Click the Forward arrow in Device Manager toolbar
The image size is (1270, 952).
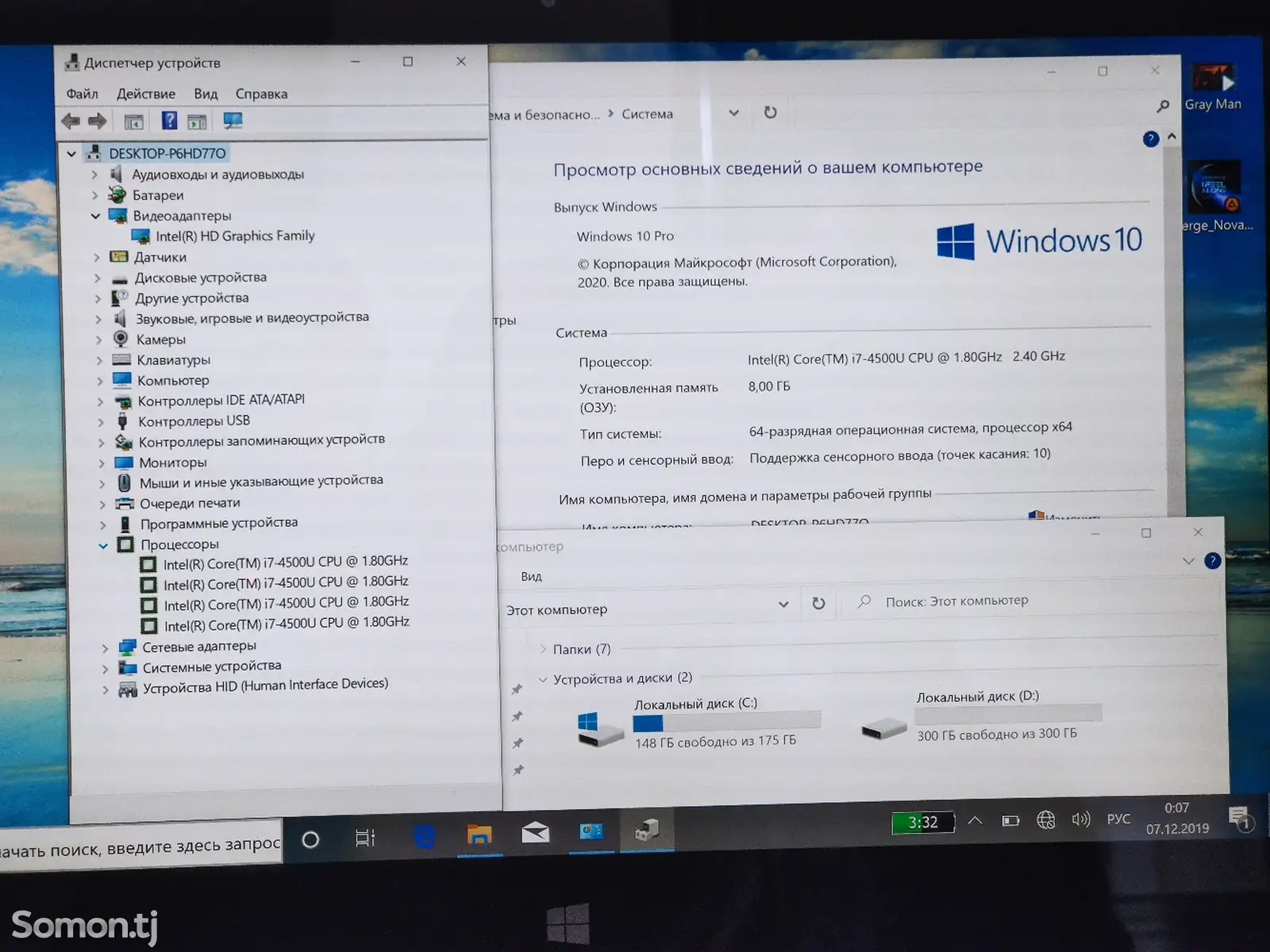pyautogui.click(x=97, y=121)
